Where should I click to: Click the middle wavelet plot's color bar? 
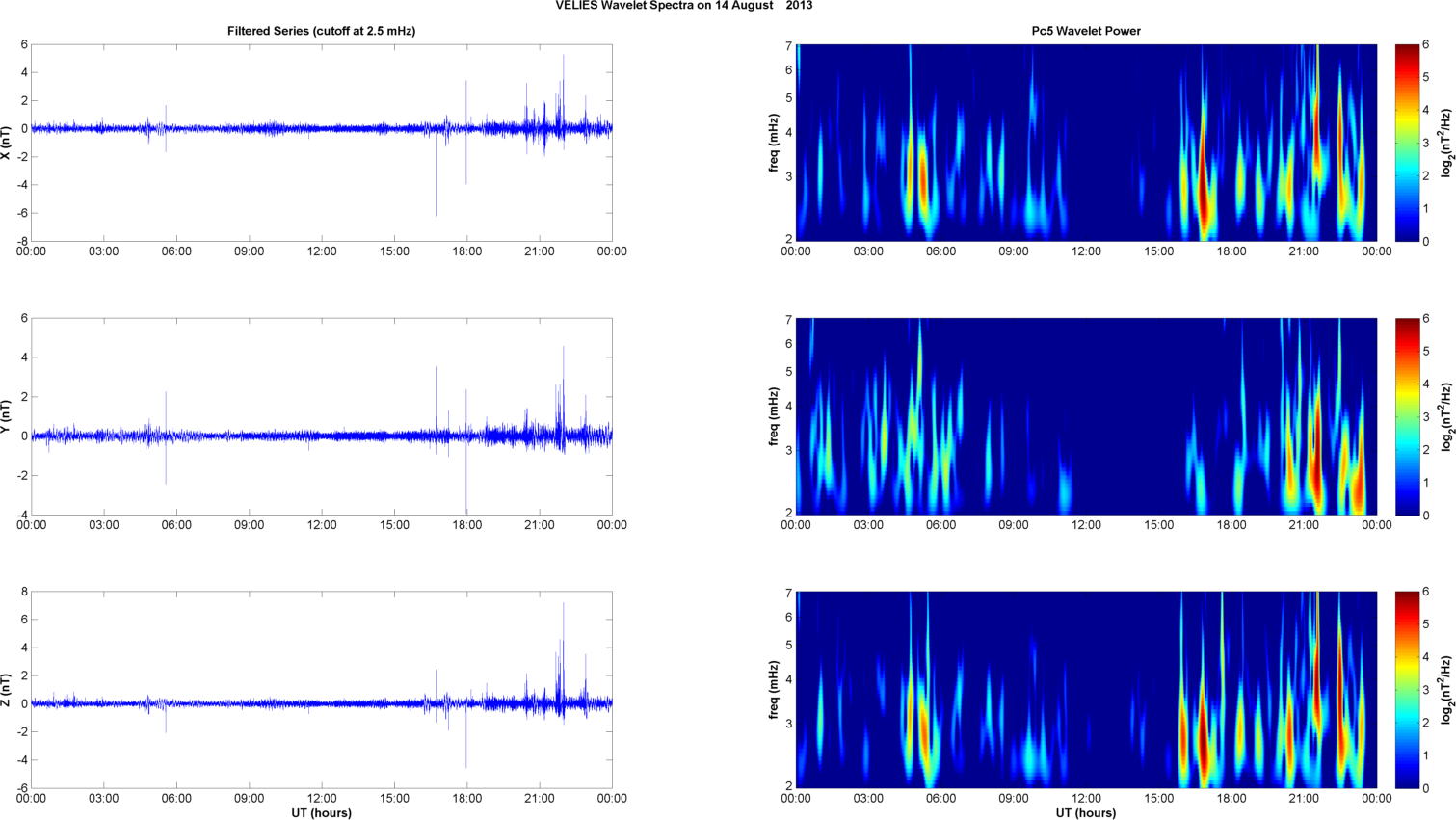1407,416
